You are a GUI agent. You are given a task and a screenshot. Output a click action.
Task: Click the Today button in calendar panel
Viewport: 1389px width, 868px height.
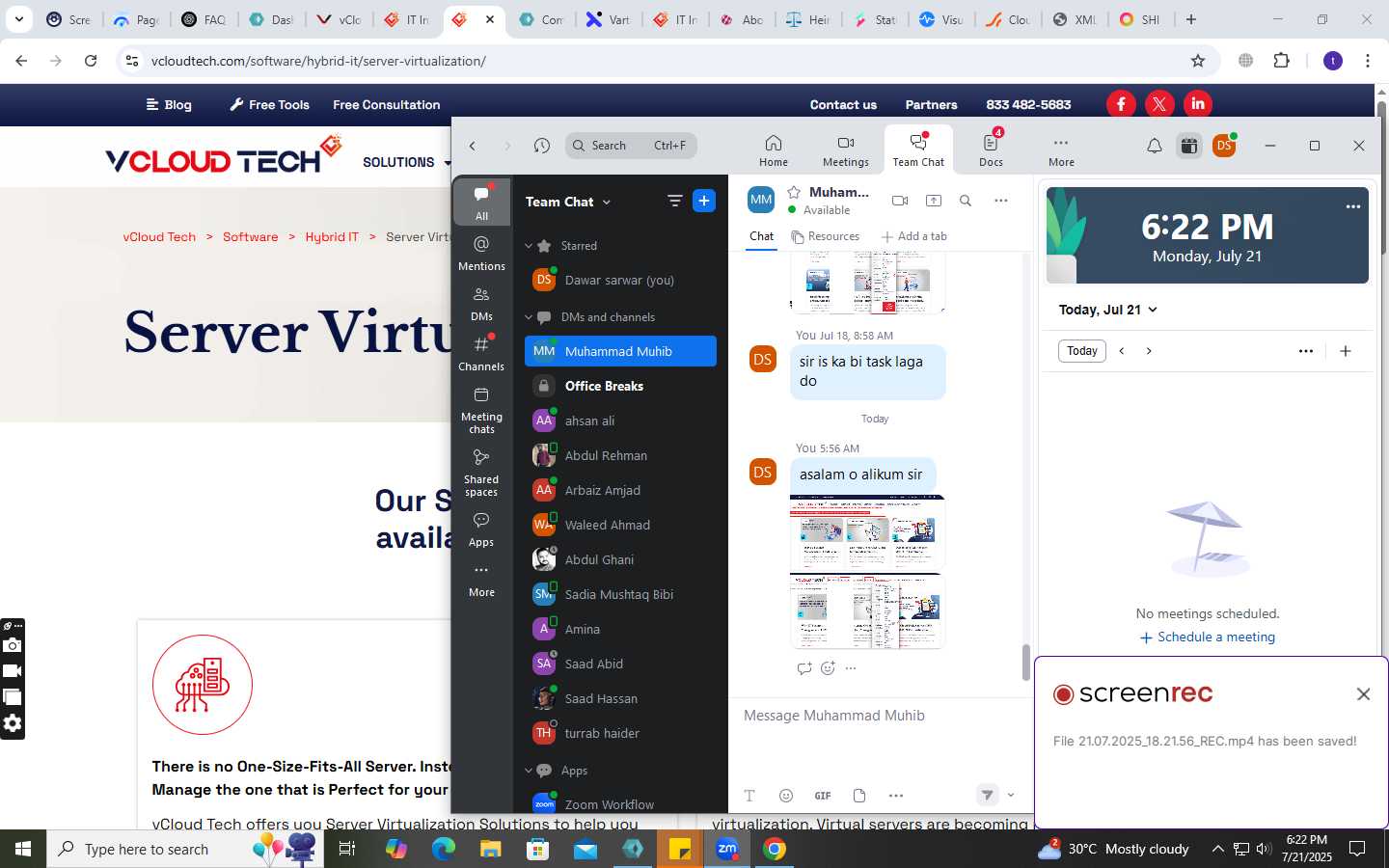tap(1082, 351)
